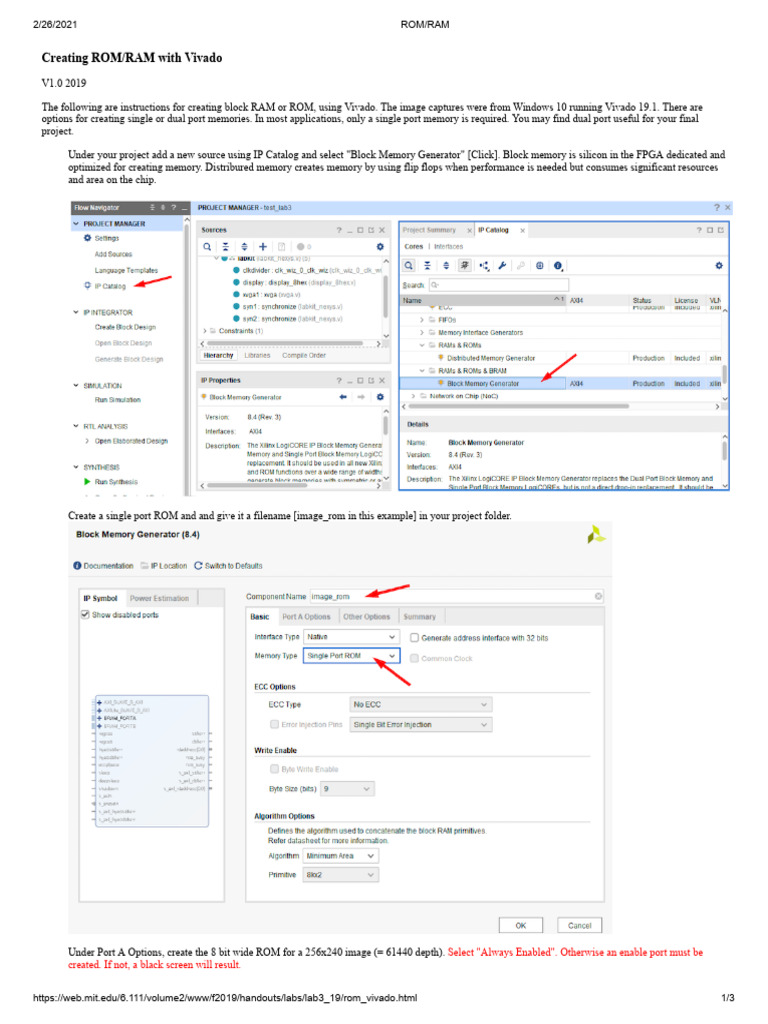This screenshot has width=768, height=1024.
Task: Expand Network on Chip (NoC) folder
Action: point(413,396)
